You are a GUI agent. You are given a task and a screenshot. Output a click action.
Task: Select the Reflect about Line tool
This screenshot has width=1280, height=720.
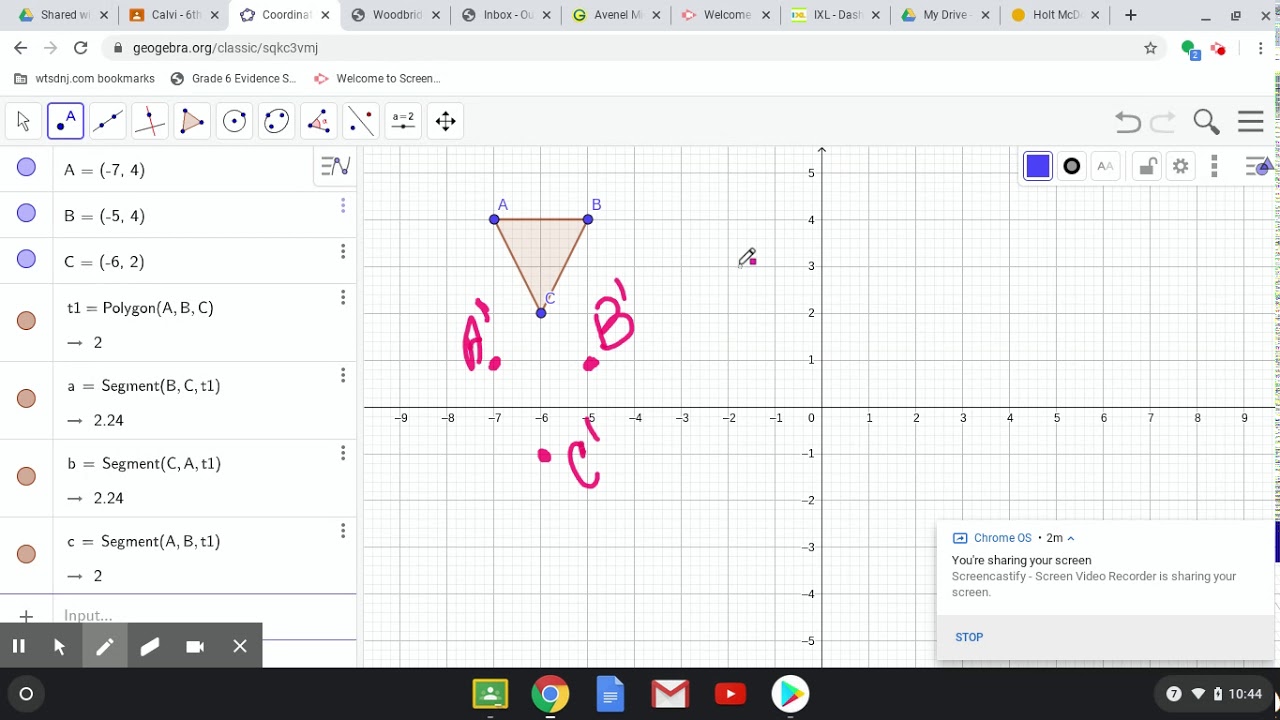[x=360, y=121]
